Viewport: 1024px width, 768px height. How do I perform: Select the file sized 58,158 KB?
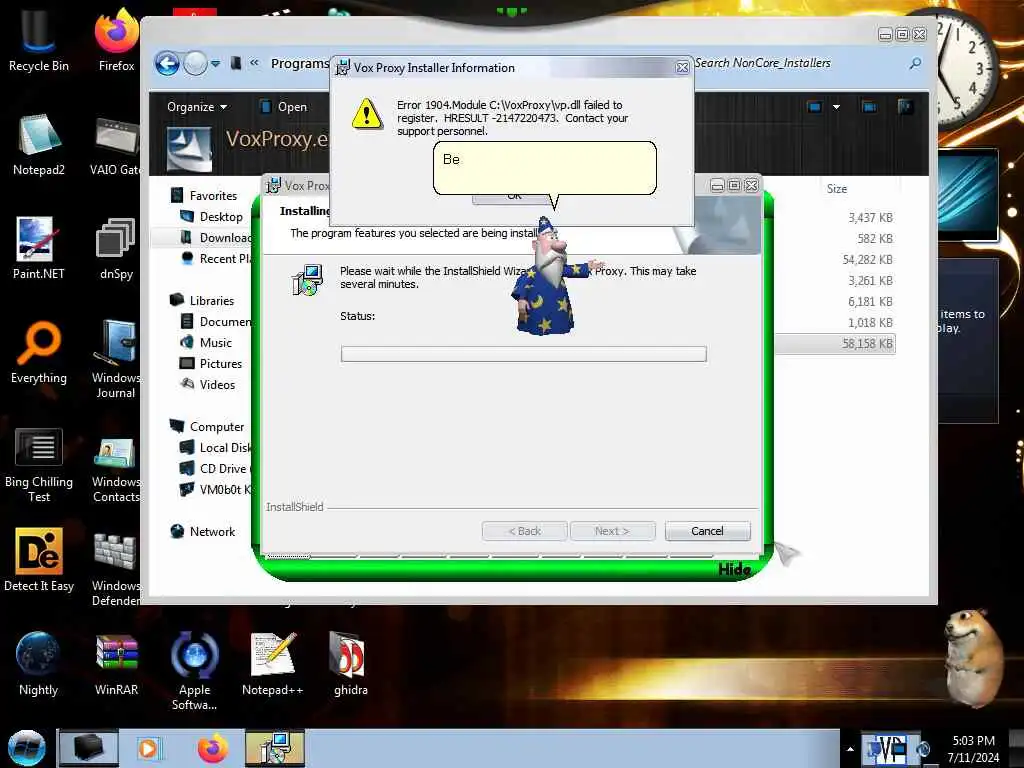click(x=835, y=344)
